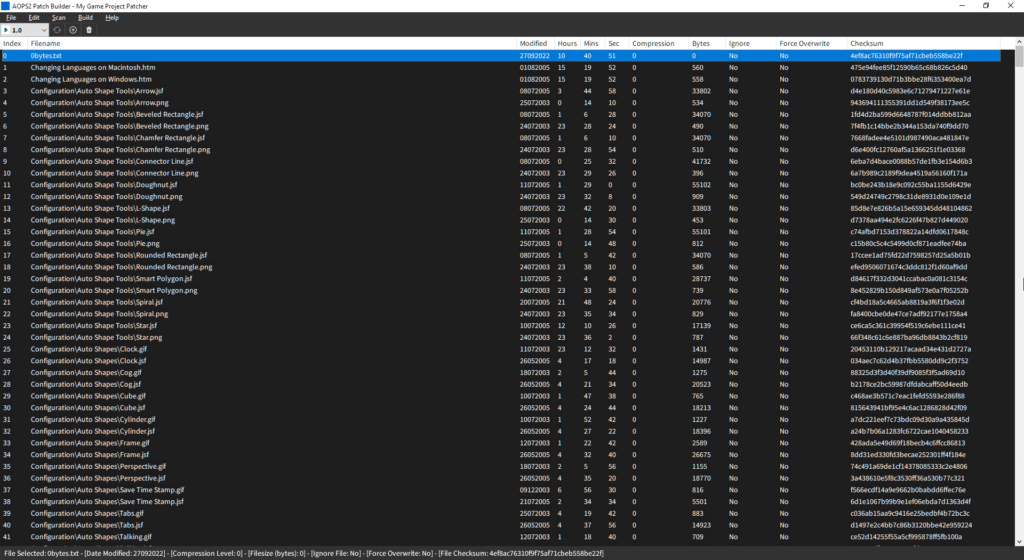Image resolution: width=1024 pixels, height=560 pixels.
Task: Click the refresh icon in the toolbar
Action: tap(57, 30)
